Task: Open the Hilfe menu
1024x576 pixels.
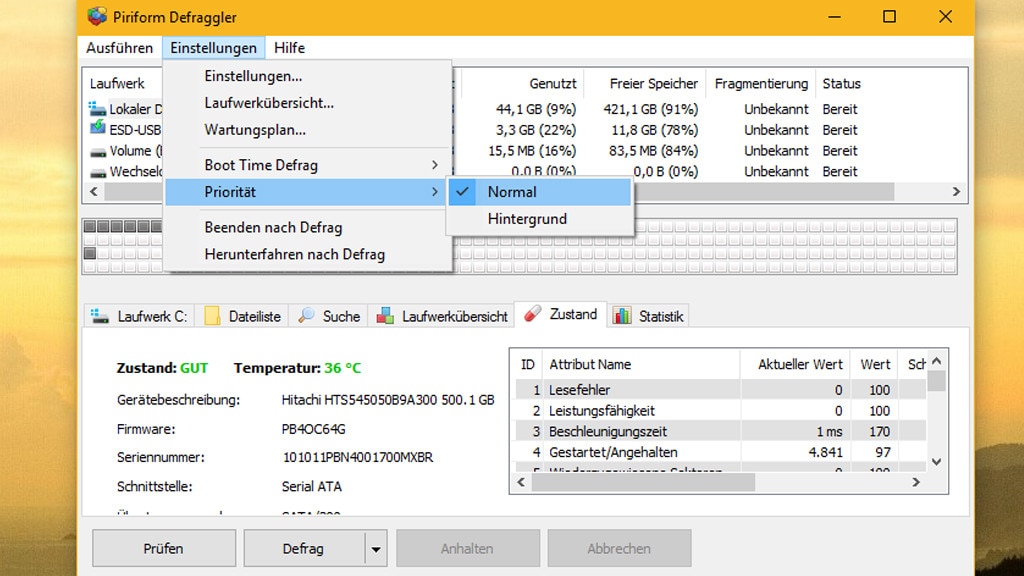Action: coord(289,48)
